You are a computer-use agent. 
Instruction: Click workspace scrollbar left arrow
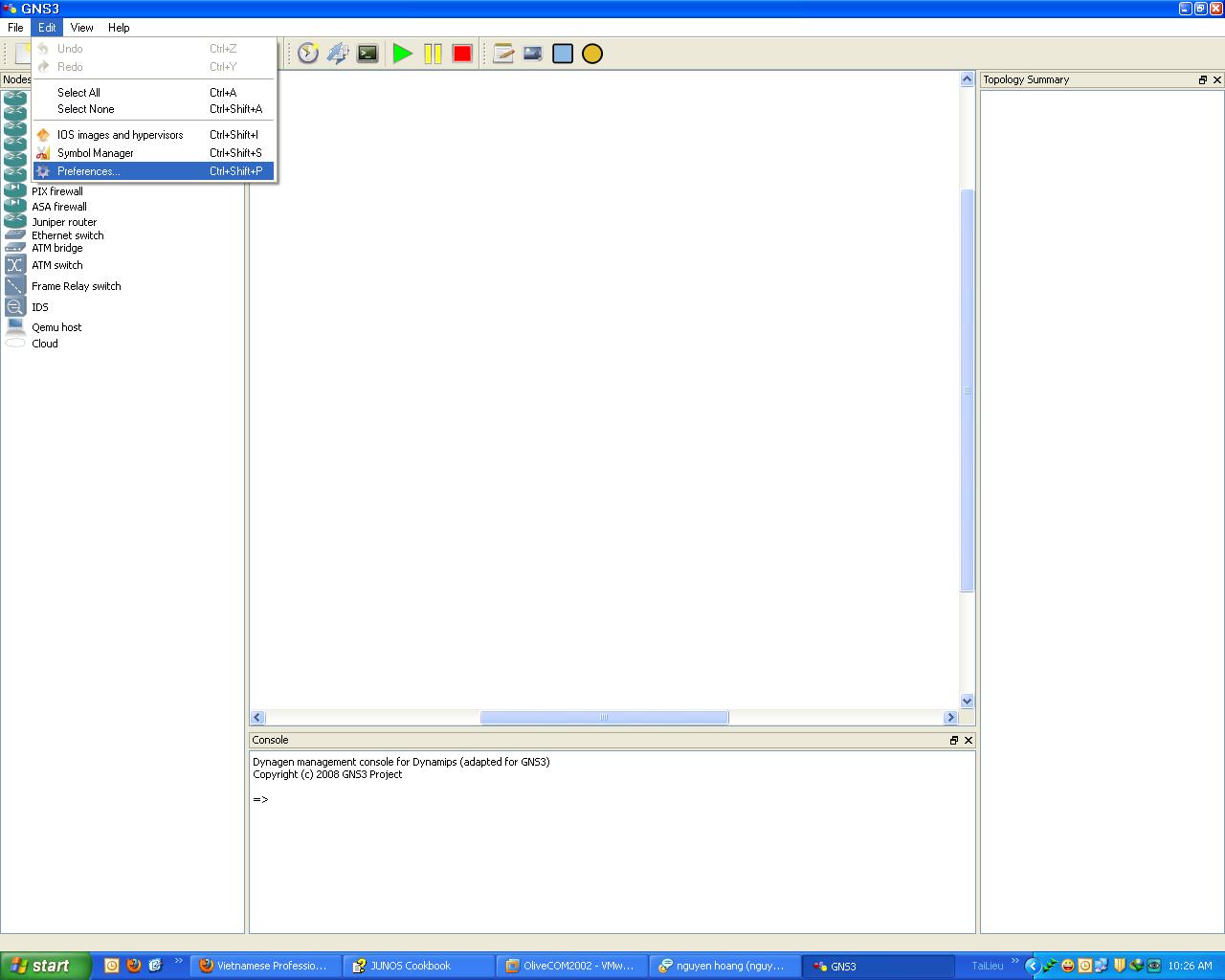(257, 718)
